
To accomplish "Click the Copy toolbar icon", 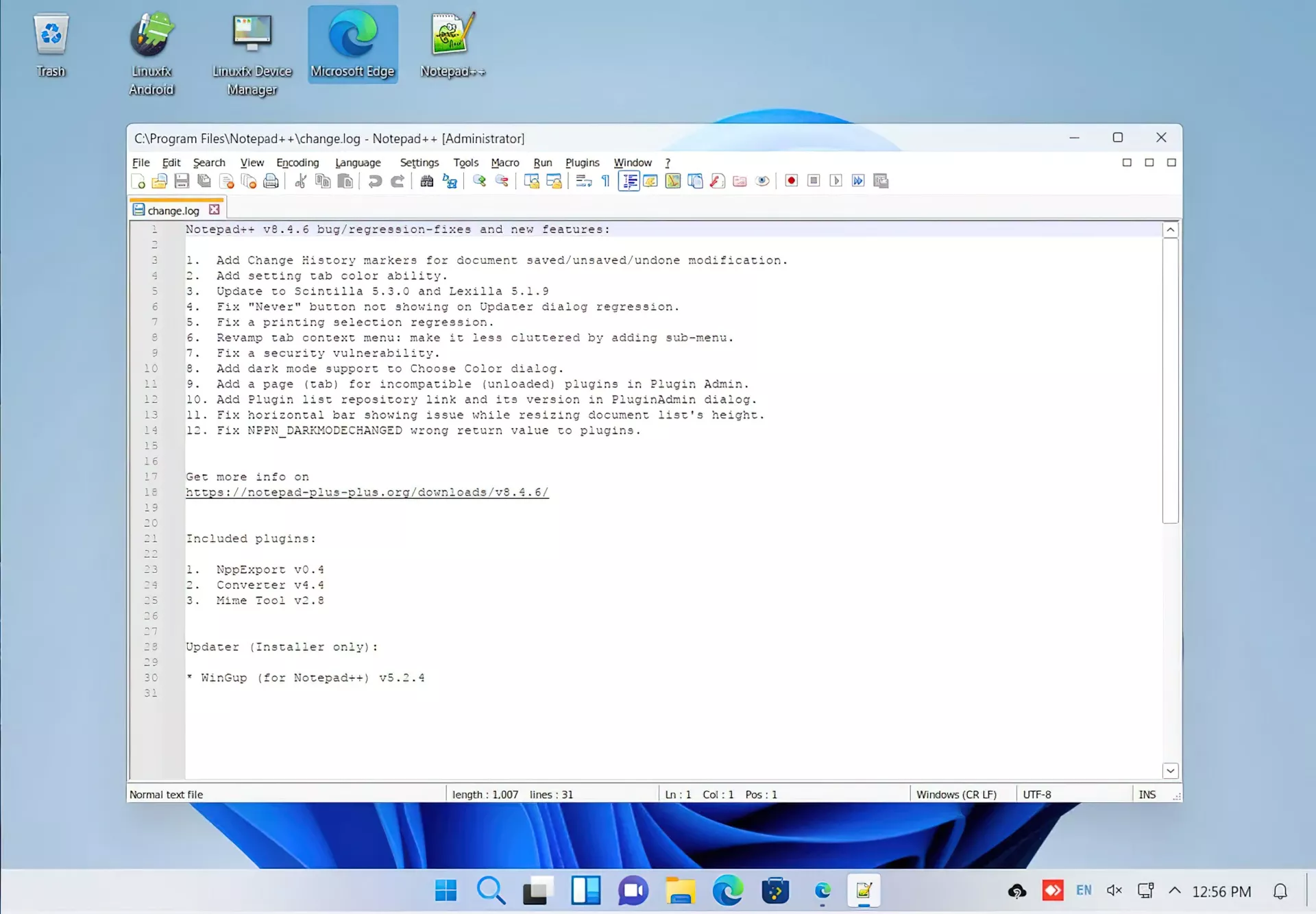I will (x=323, y=181).
